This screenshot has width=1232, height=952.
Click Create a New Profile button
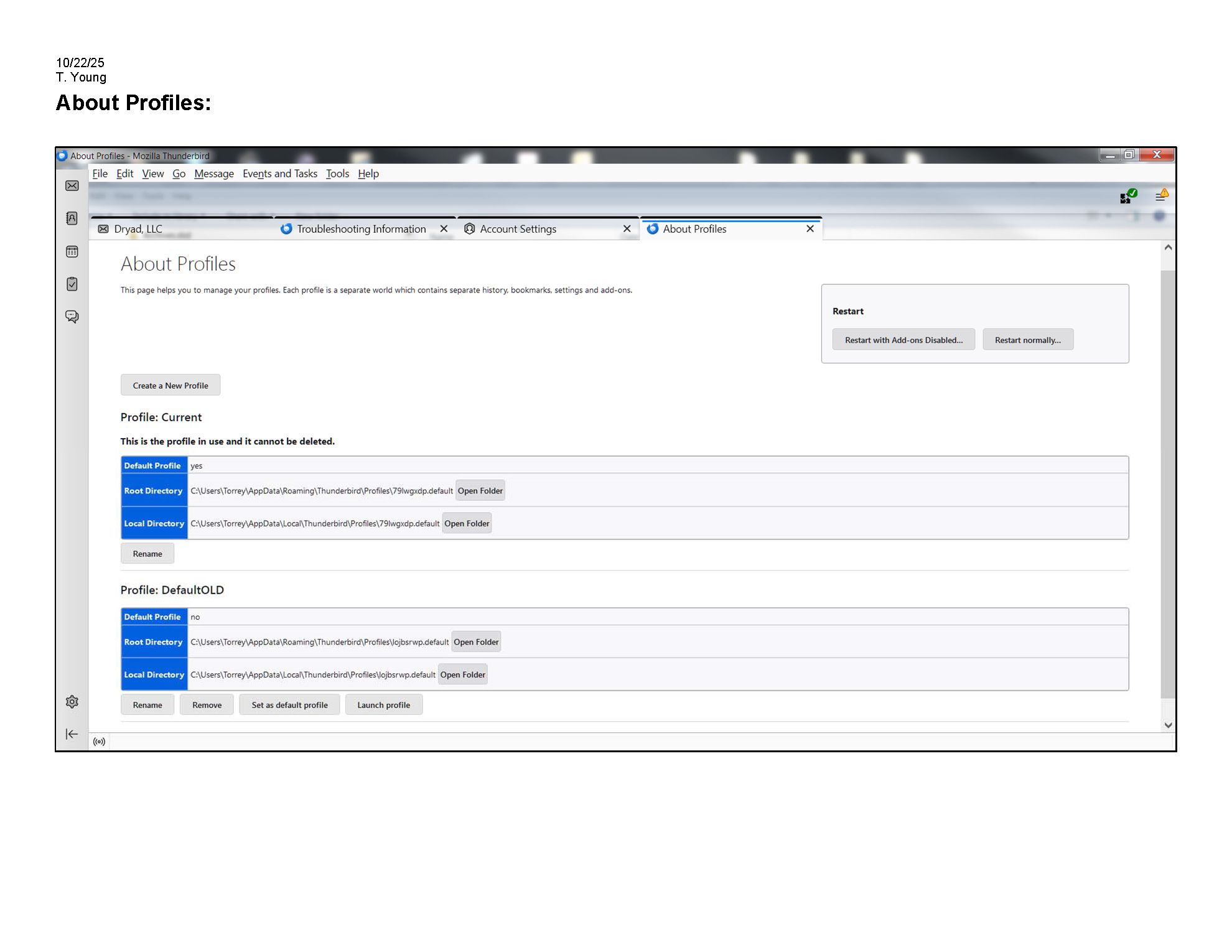[170, 386]
